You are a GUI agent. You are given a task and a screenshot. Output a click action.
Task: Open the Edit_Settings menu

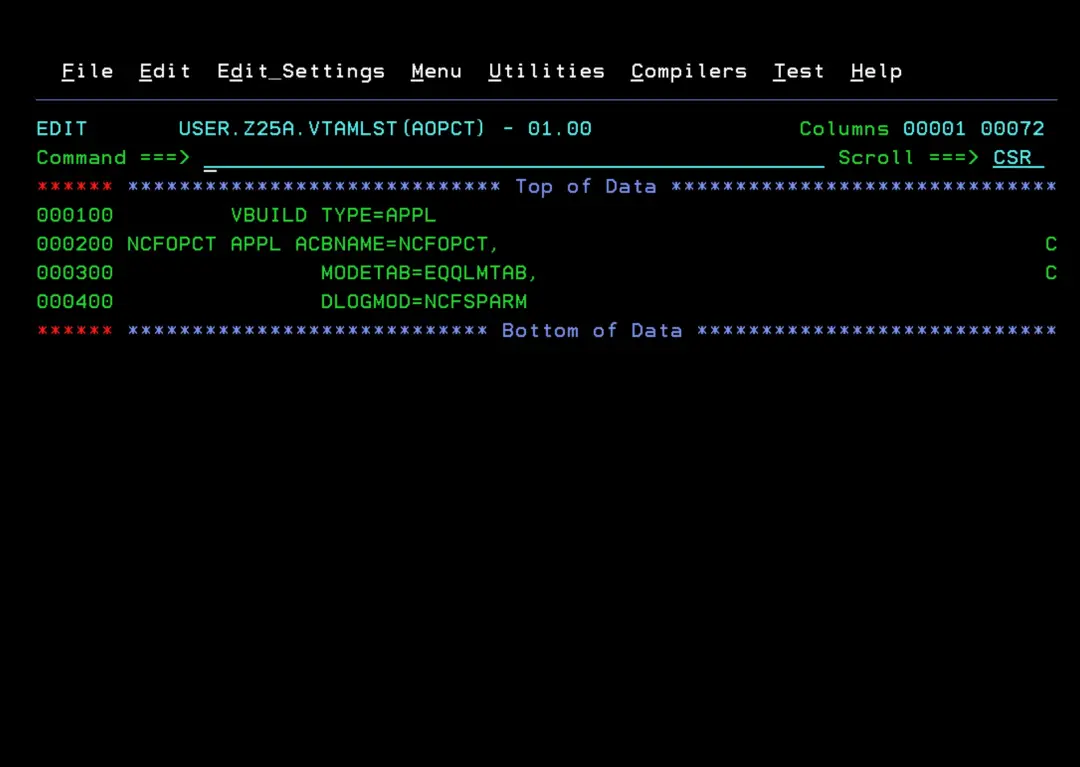coord(301,72)
